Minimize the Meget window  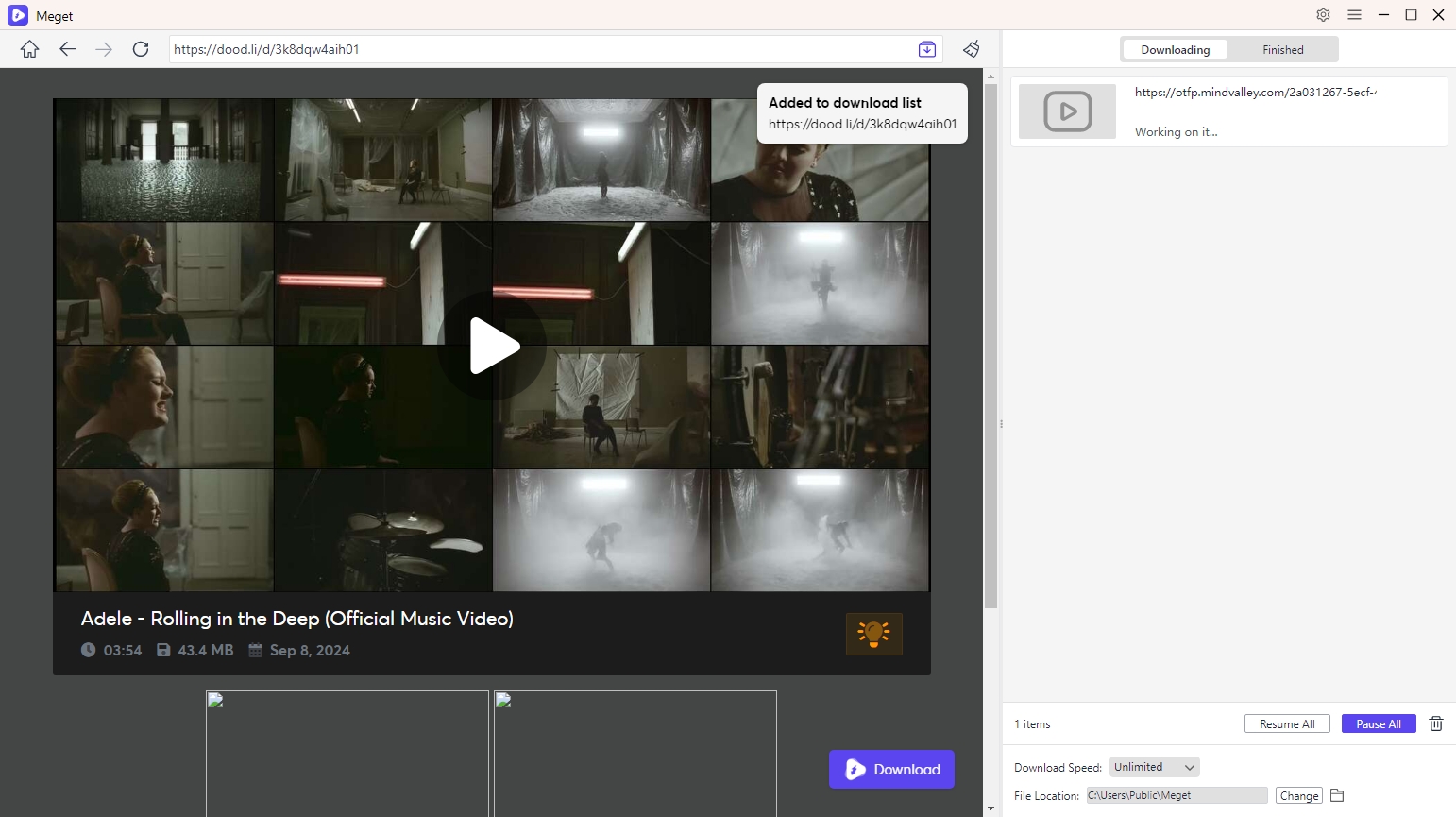click(1383, 15)
